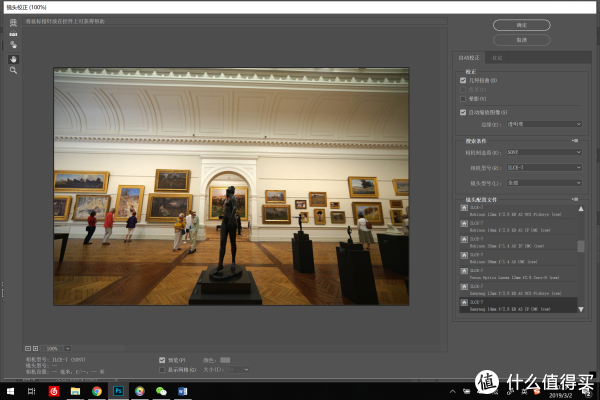Switch to the 自定 custom tab
The height and width of the screenshot is (400, 600).
pyautogui.click(x=497, y=58)
